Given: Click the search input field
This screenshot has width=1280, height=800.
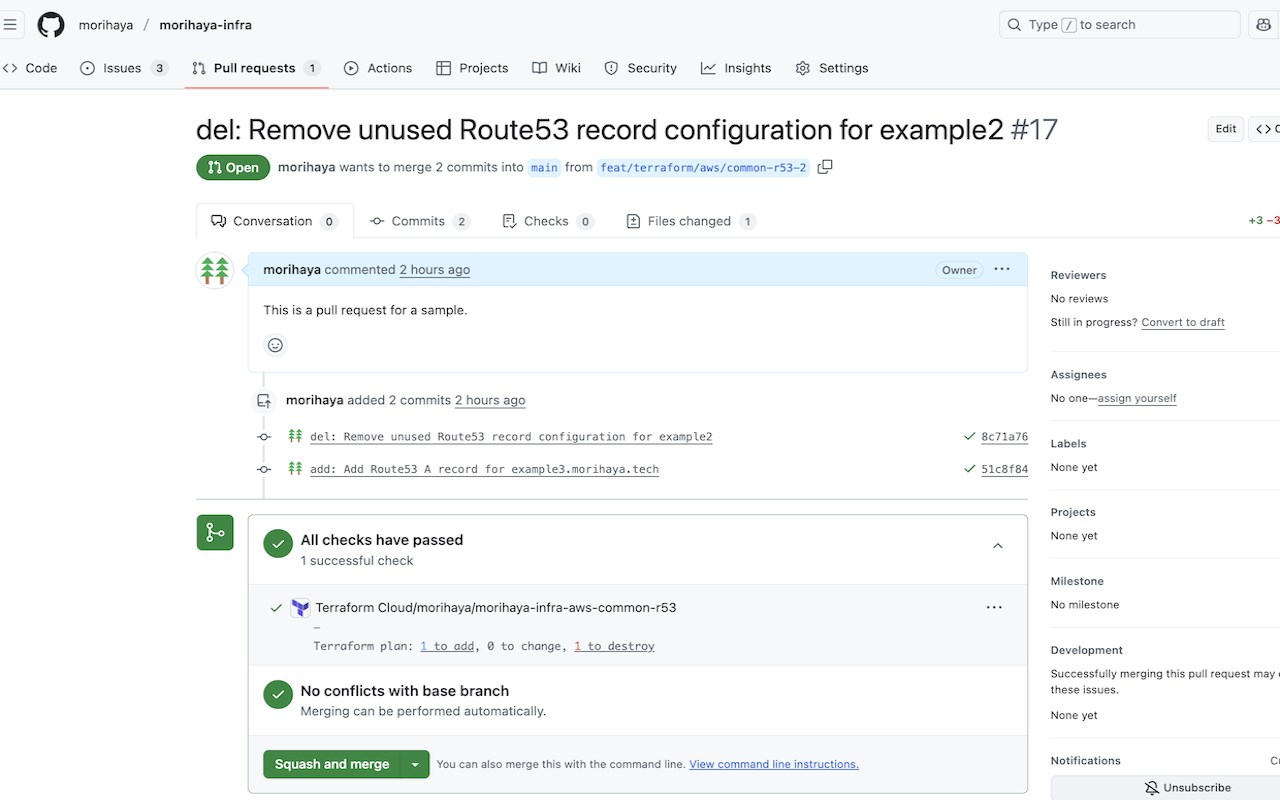Looking at the screenshot, I should 1119,25.
